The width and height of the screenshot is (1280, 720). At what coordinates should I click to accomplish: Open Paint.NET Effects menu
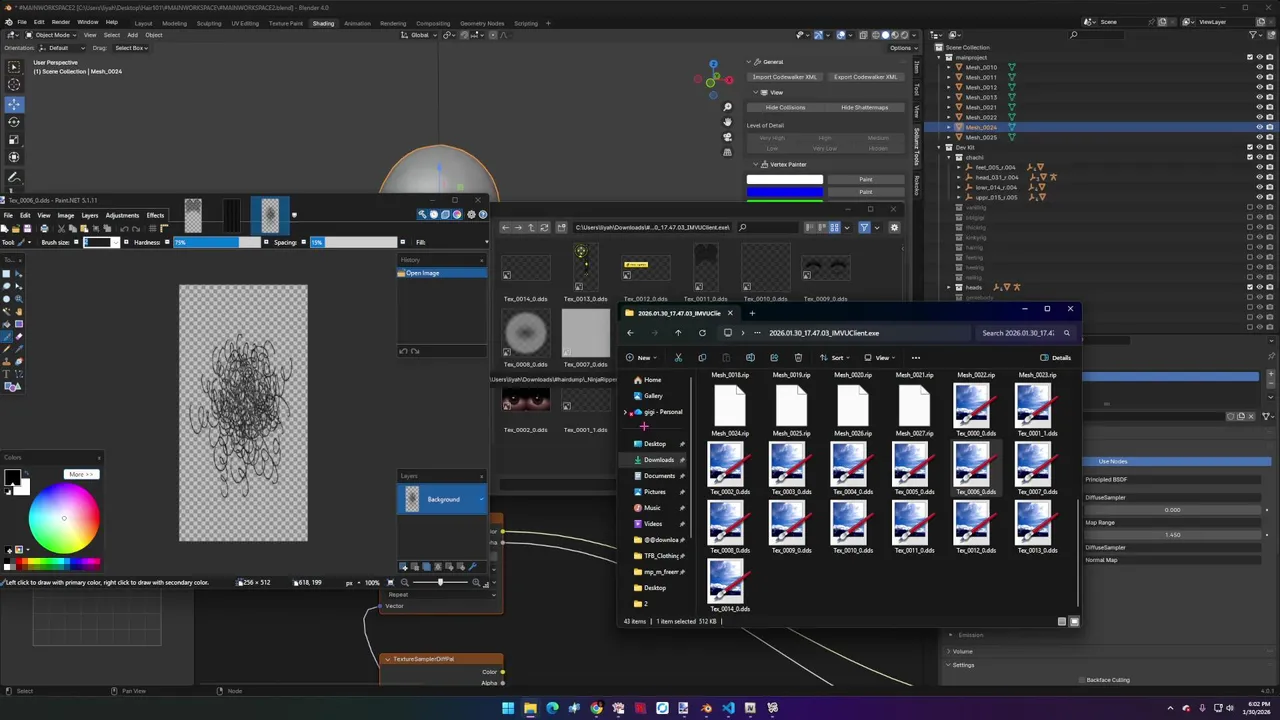[x=155, y=215]
